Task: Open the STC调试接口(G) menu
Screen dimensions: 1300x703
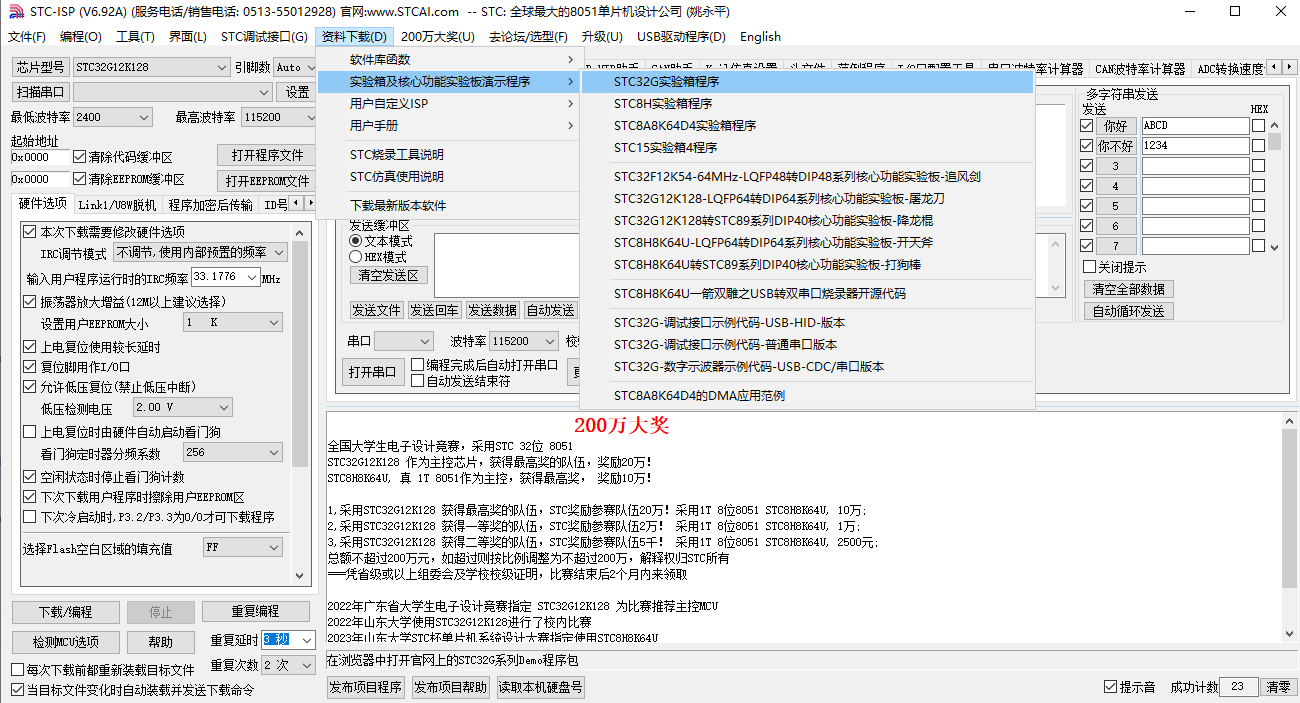Action: 264,37
